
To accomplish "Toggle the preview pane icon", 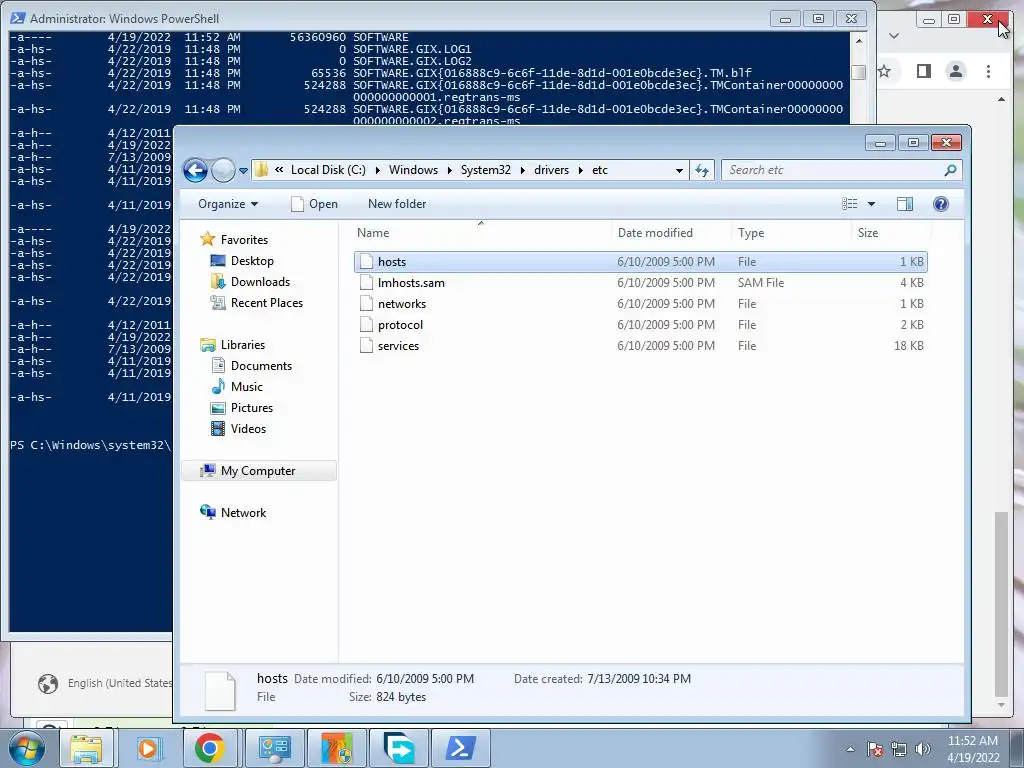I will pyautogui.click(x=904, y=204).
